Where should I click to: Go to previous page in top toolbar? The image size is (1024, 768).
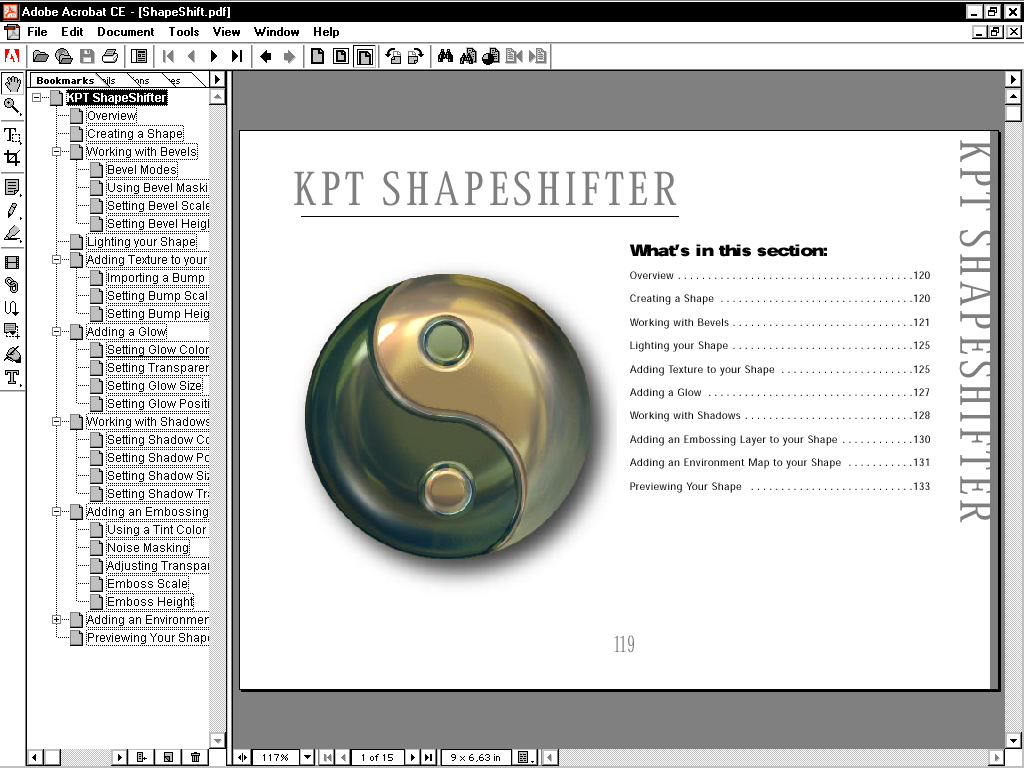pyautogui.click(x=191, y=57)
